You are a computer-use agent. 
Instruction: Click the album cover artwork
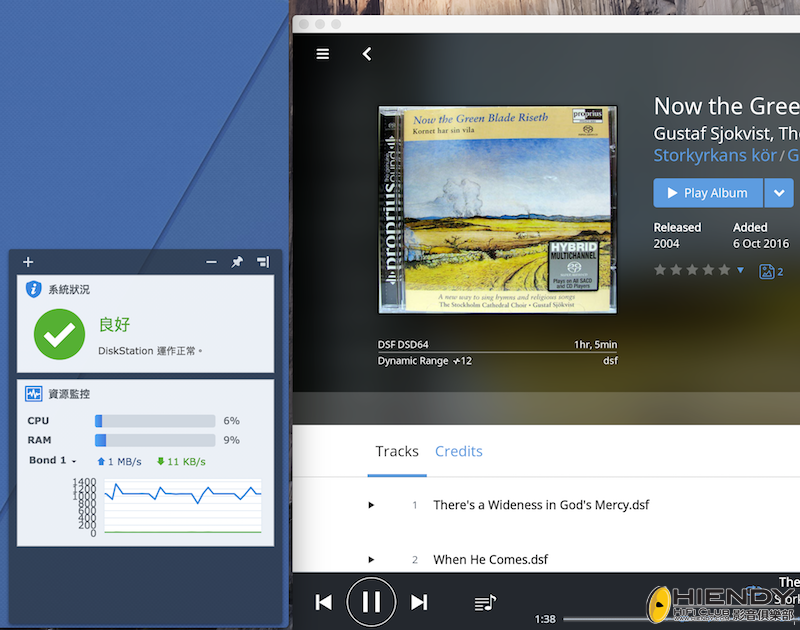coord(497,210)
